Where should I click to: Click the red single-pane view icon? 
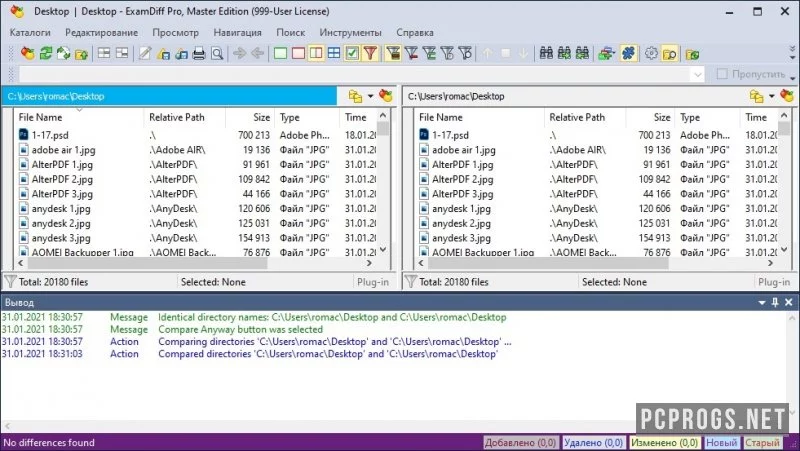298,53
